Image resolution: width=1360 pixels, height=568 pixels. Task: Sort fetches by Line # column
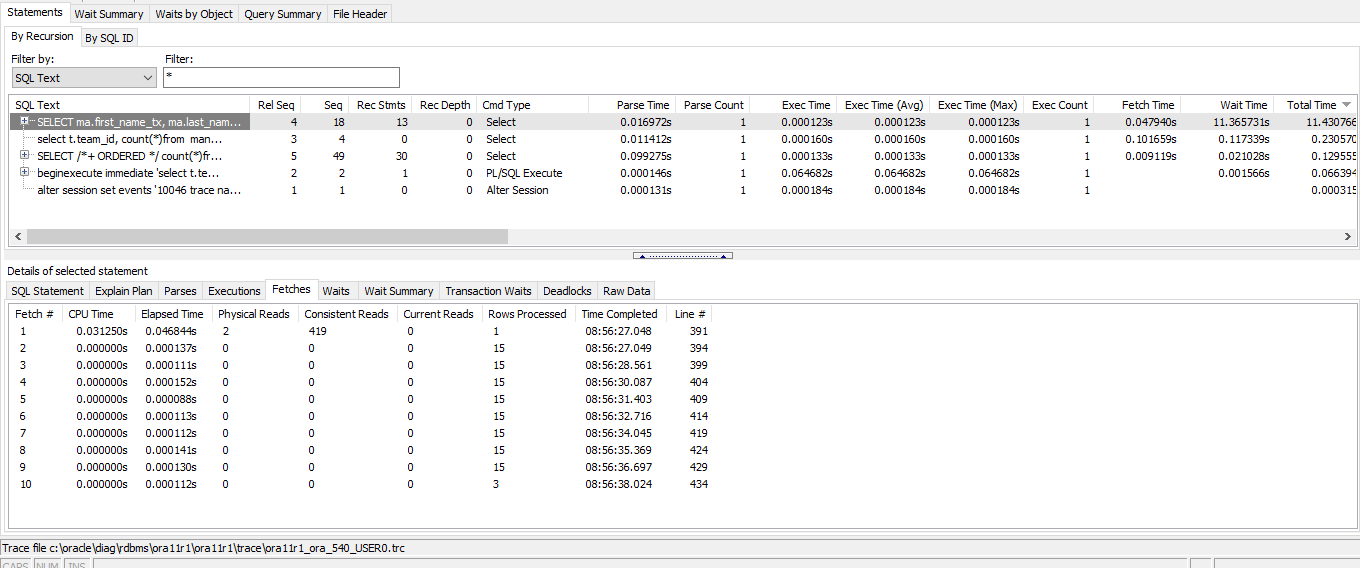(690, 314)
